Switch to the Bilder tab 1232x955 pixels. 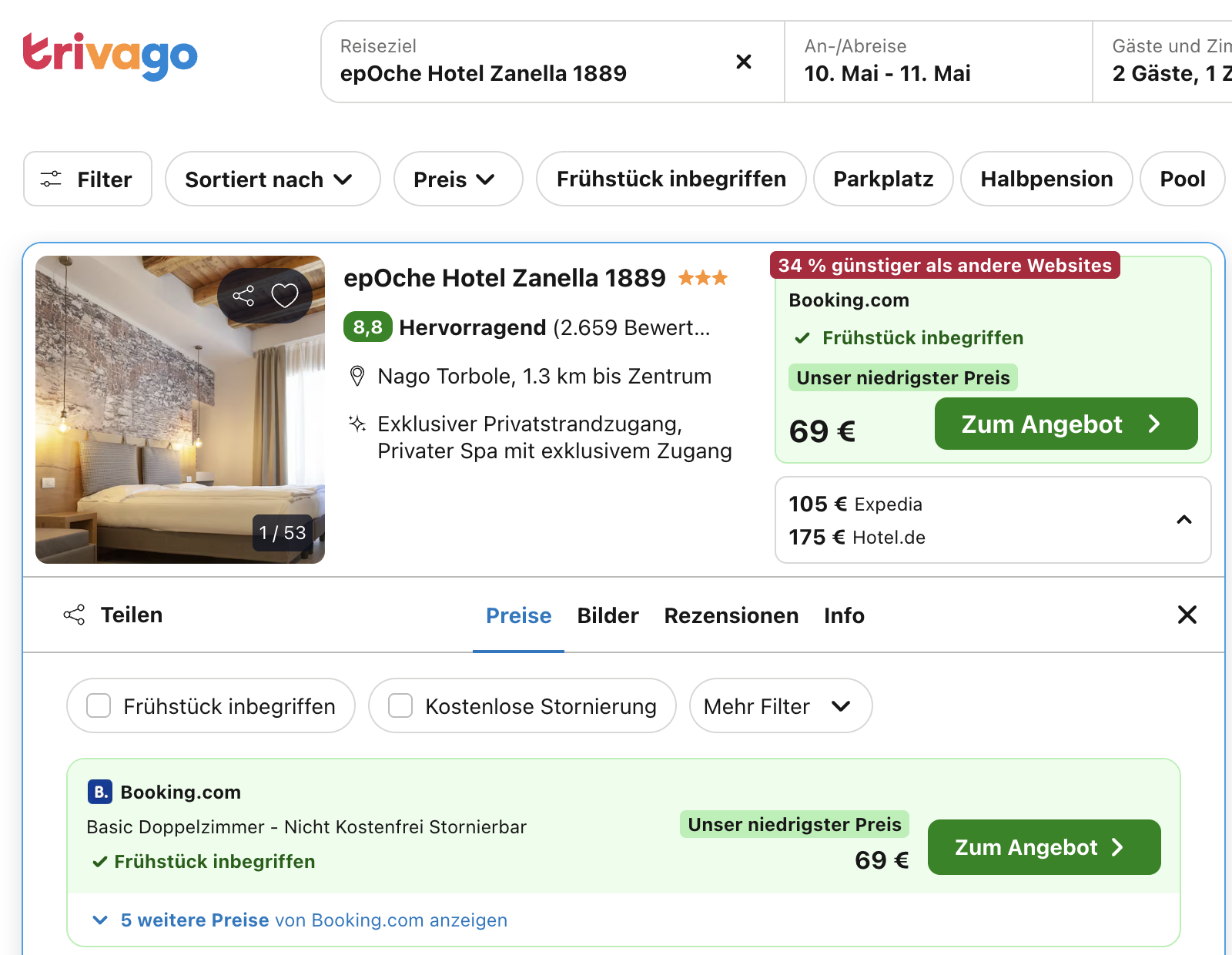tap(608, 615)
